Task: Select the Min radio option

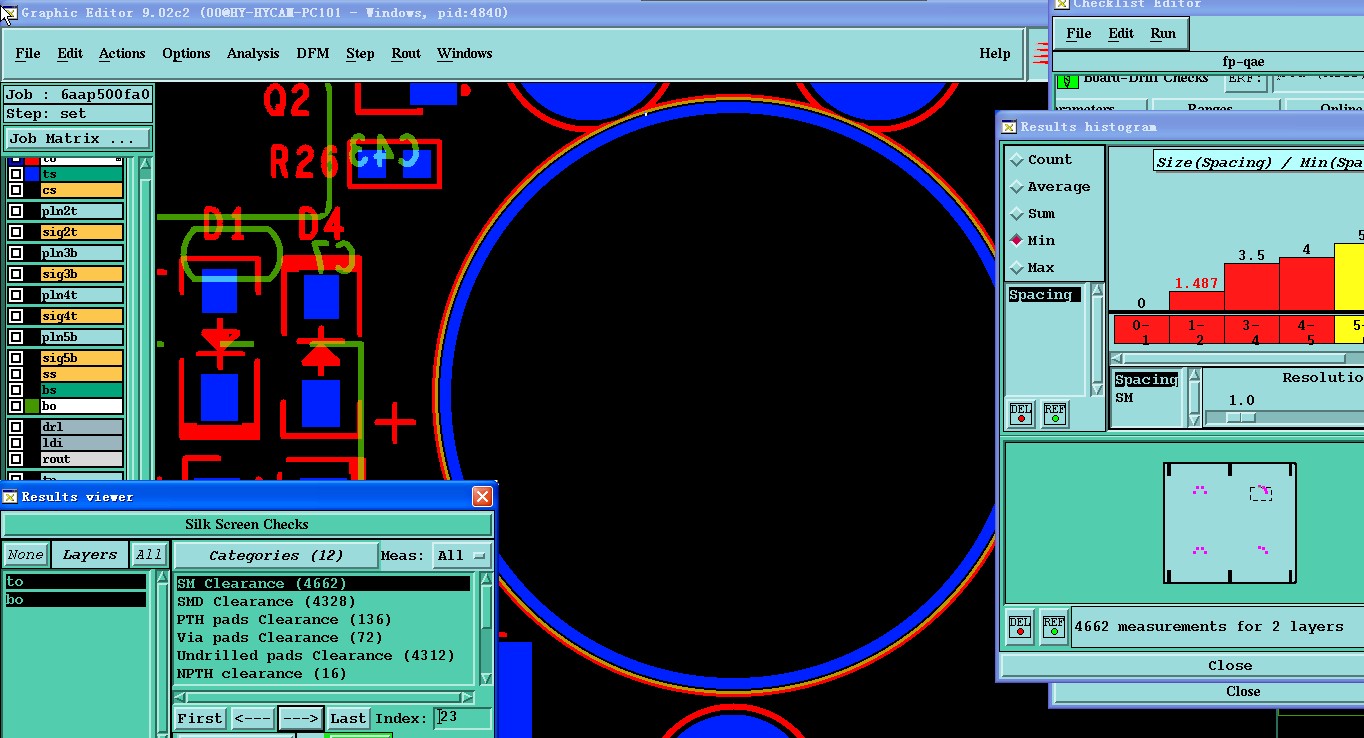Action: tap(1017, 241)
